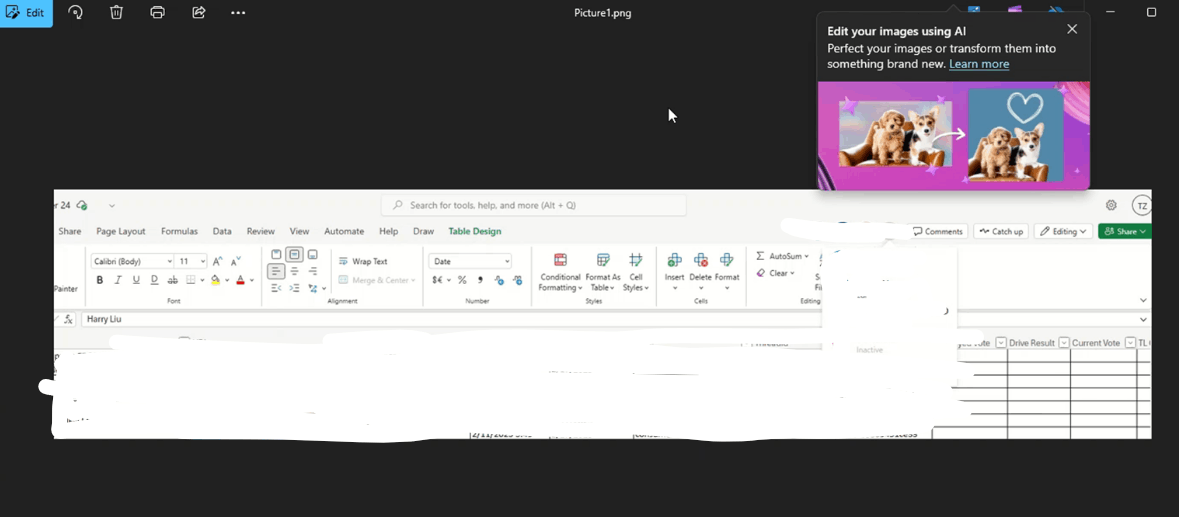This screenshot has height=517, width=1179.
Task: Click the increase indent icon
Action: pos(294,288)
